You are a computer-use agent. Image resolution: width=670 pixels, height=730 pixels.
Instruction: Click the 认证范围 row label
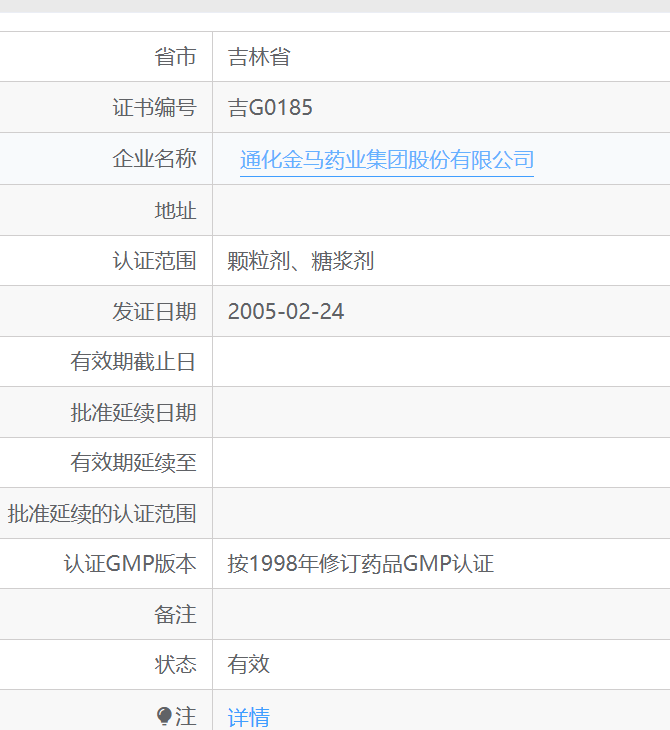click(x=154, y=261)
